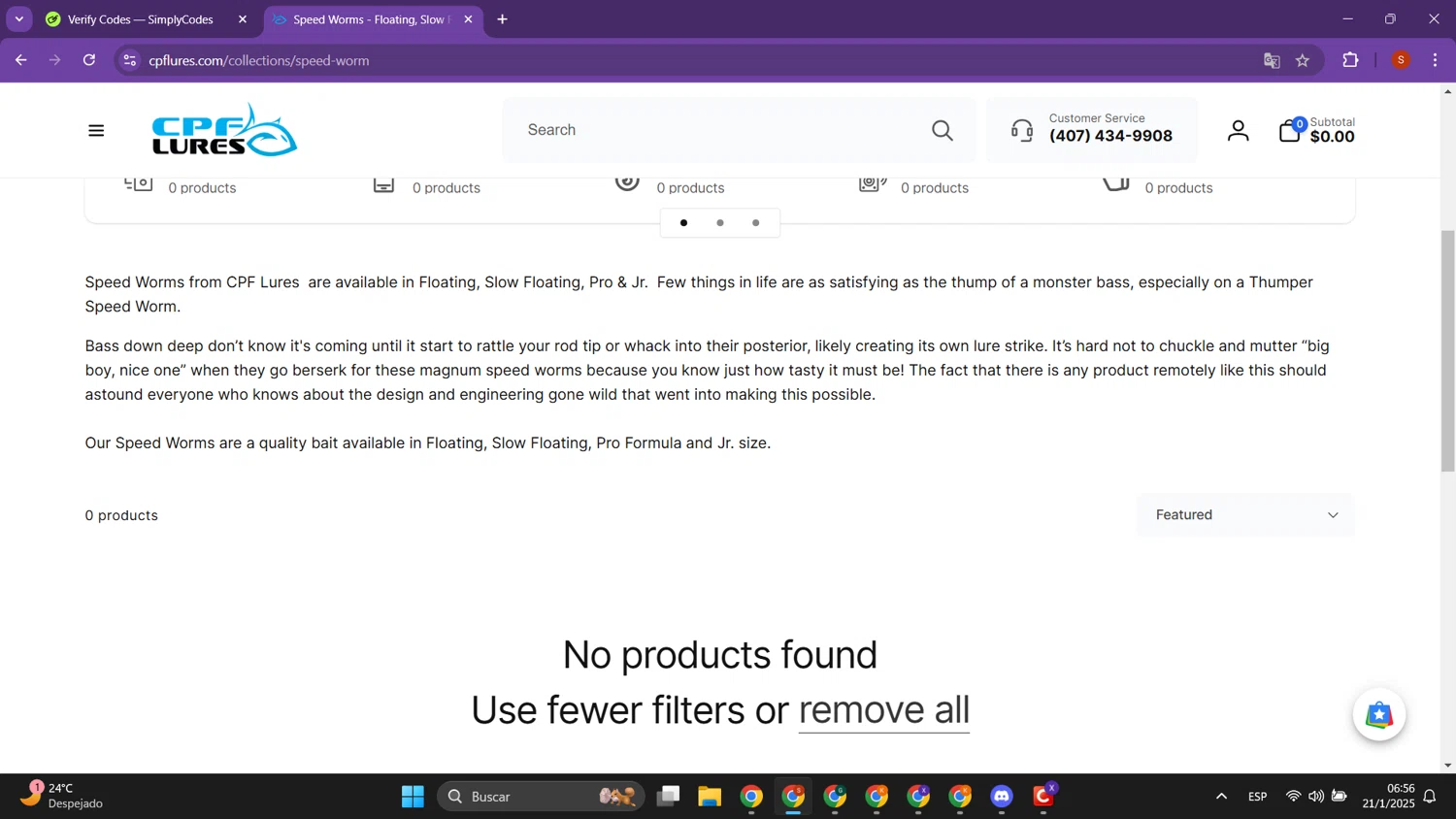Click the site information icon in address bar
This screenshot has width=1456, height=819.
(129, 60)
